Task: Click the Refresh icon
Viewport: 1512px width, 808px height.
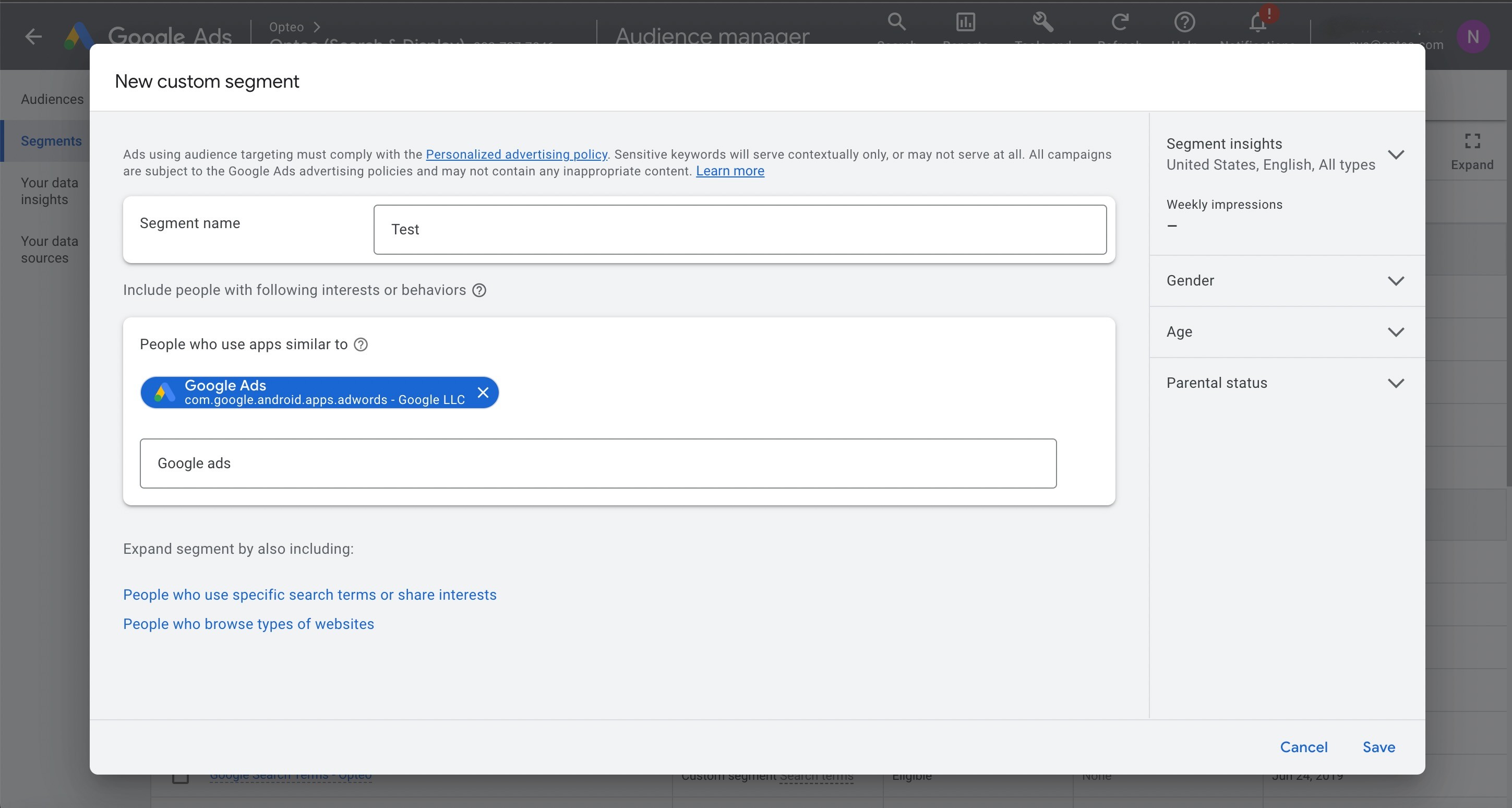Action: [1119, 22]
